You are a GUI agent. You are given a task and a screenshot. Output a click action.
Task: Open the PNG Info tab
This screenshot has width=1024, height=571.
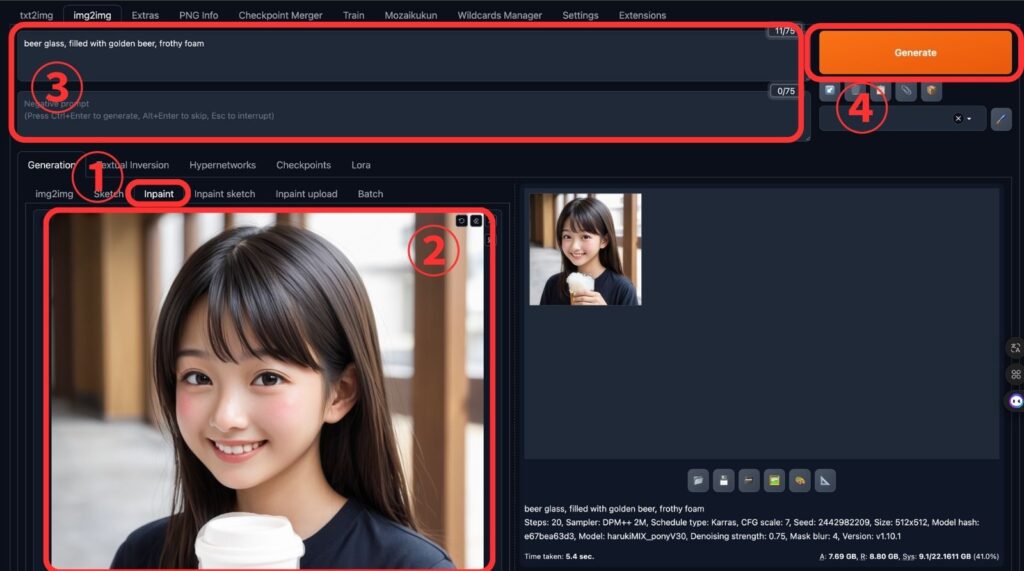click(x=196, y=15)
